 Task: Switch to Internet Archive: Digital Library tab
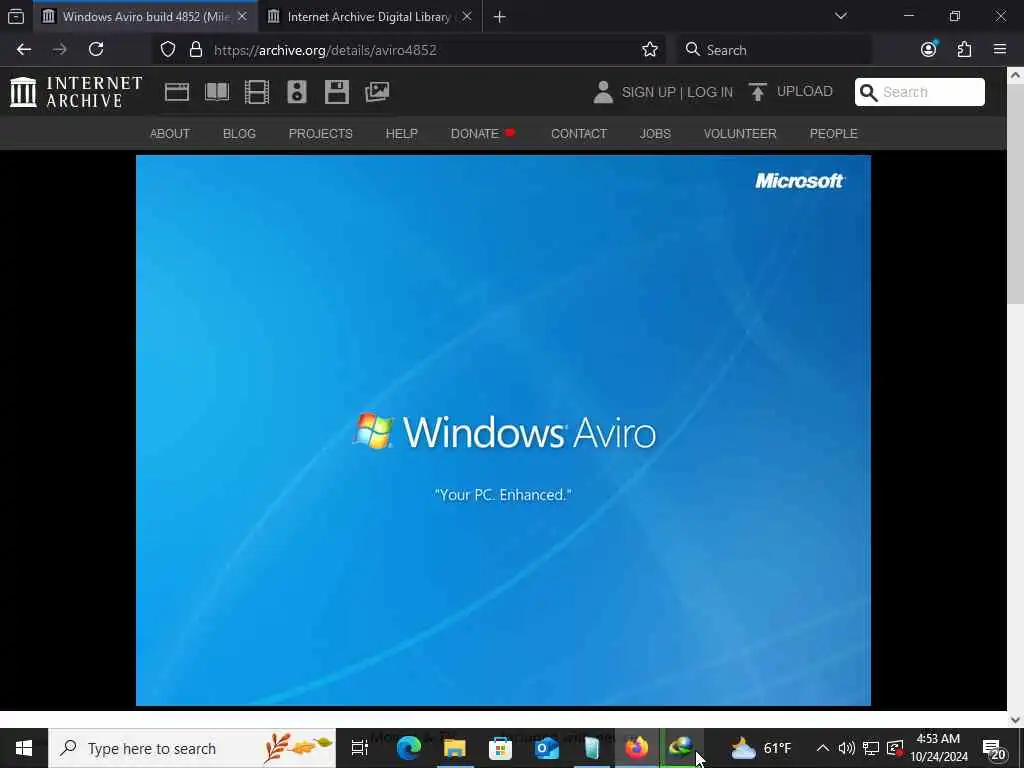(x=370, y=17)
